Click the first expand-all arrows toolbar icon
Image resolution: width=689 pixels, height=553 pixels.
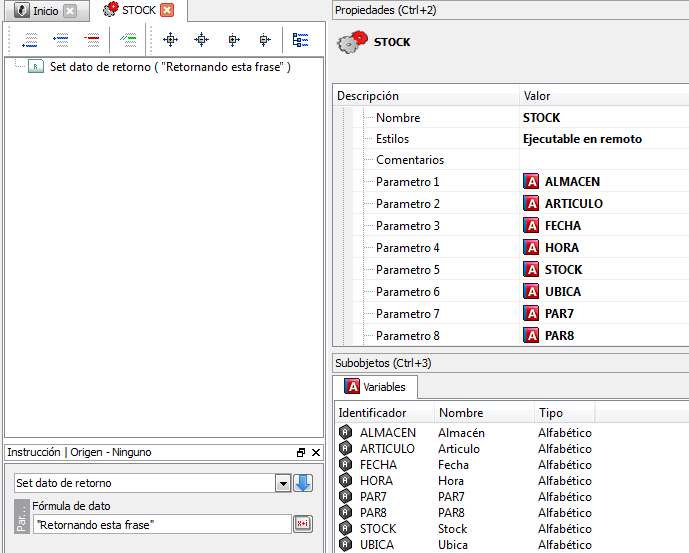point(170,40)
